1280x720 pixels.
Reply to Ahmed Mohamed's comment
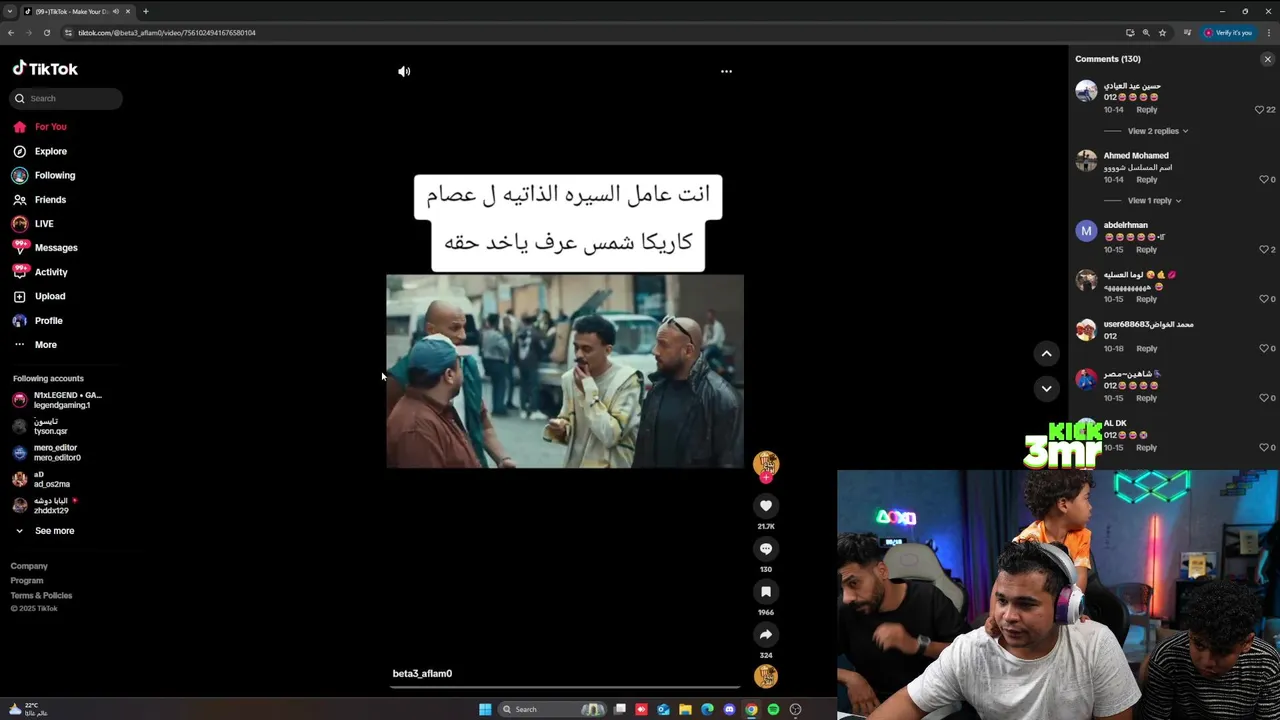click(x=1147, y=180)
